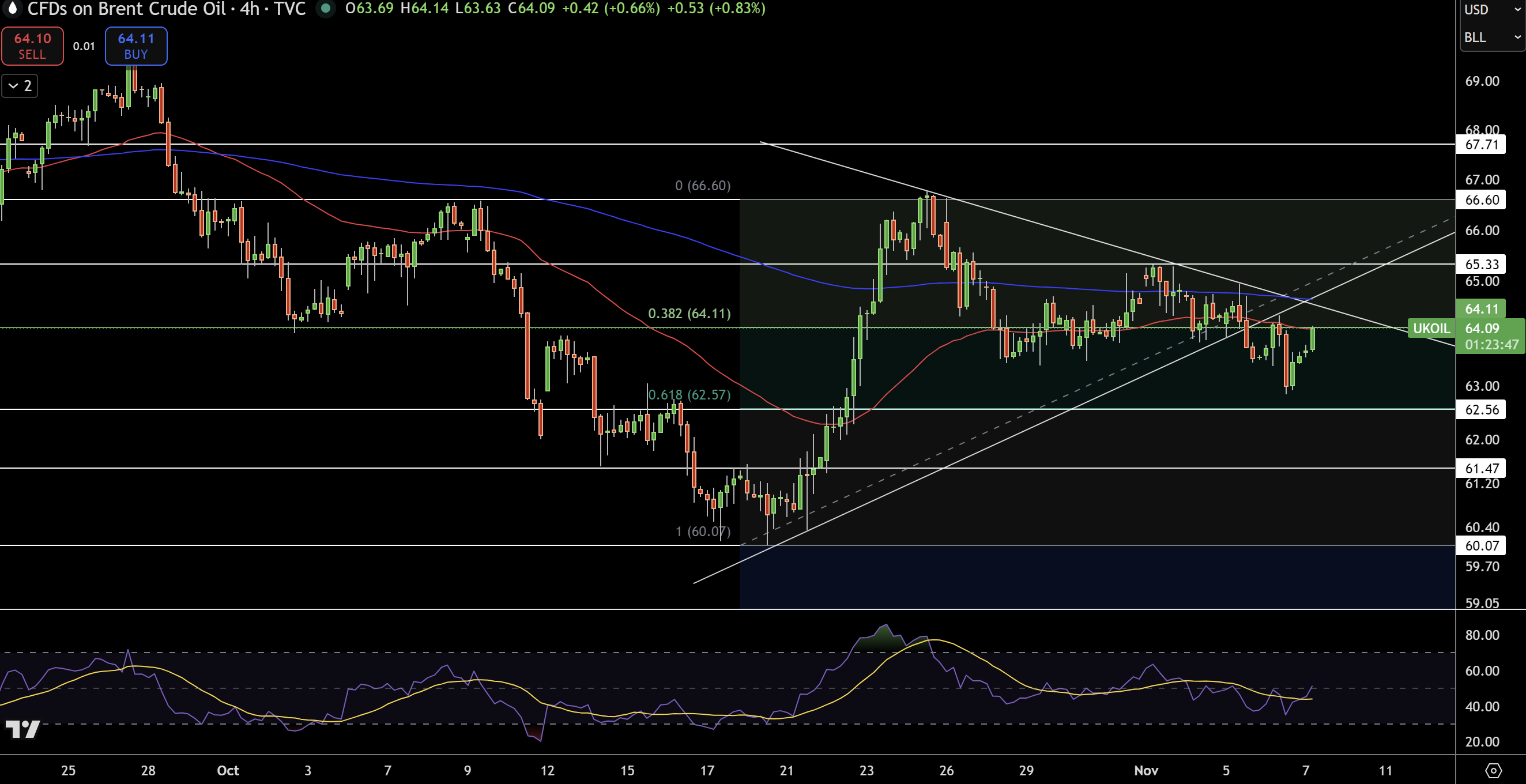Click the green market status dot
The image size is (1526, 784).
(325, 8)
